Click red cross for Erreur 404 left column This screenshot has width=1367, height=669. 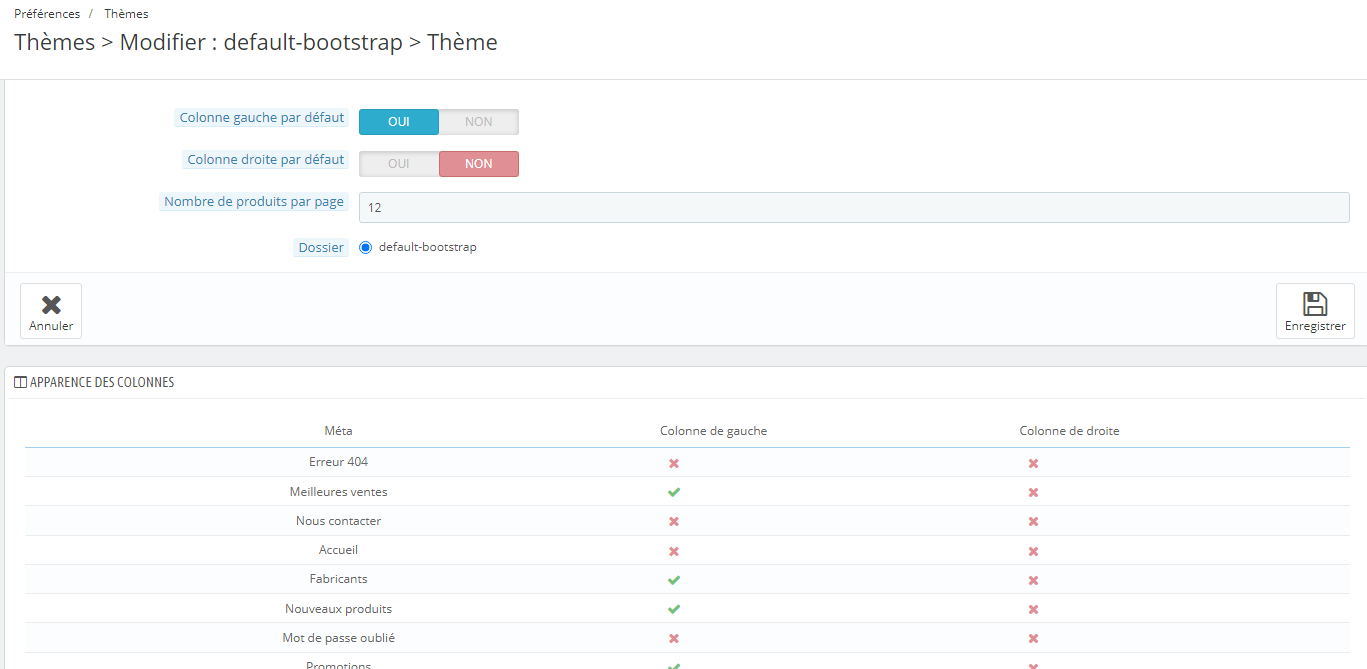click(674, 463)
